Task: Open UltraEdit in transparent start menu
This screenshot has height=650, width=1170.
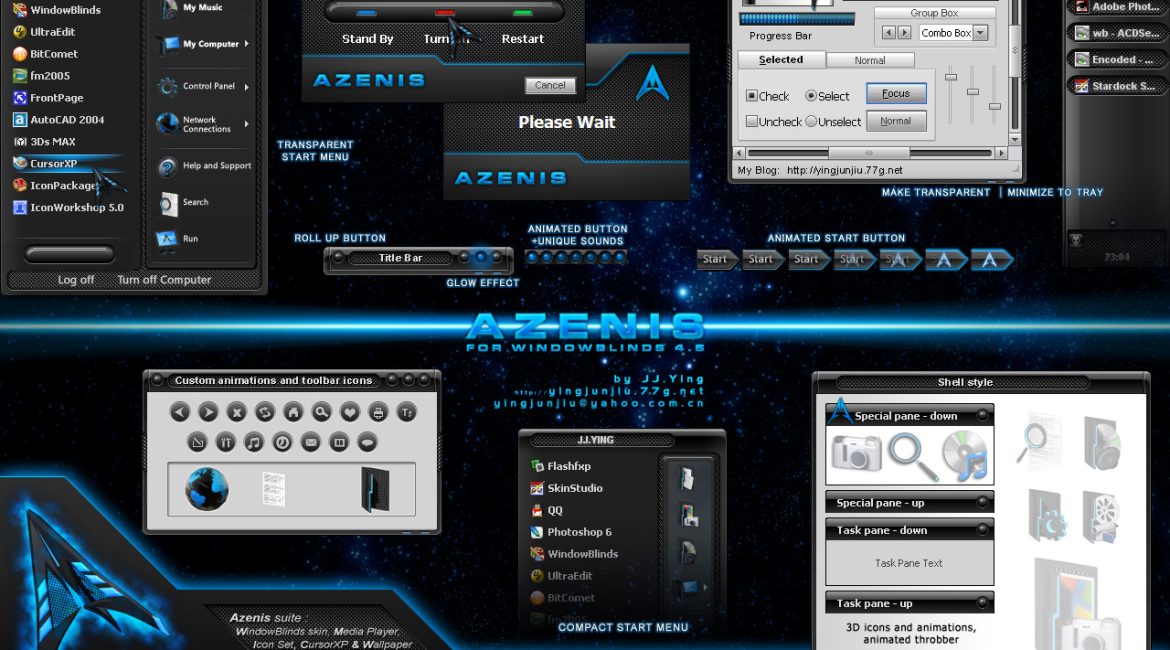Action: 45,32
